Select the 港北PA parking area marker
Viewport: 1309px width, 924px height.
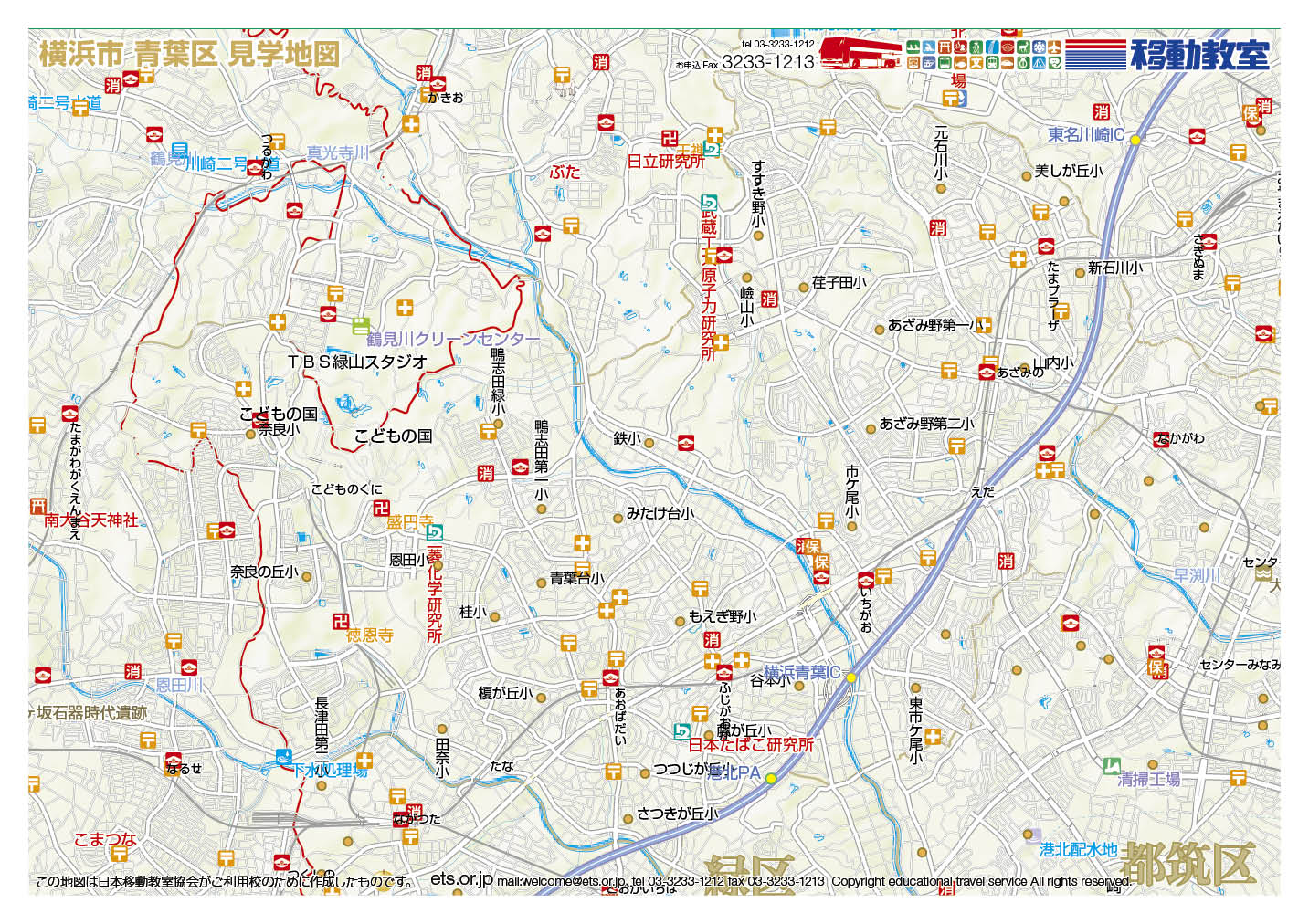pyautogui.click(x=771, y=778)
